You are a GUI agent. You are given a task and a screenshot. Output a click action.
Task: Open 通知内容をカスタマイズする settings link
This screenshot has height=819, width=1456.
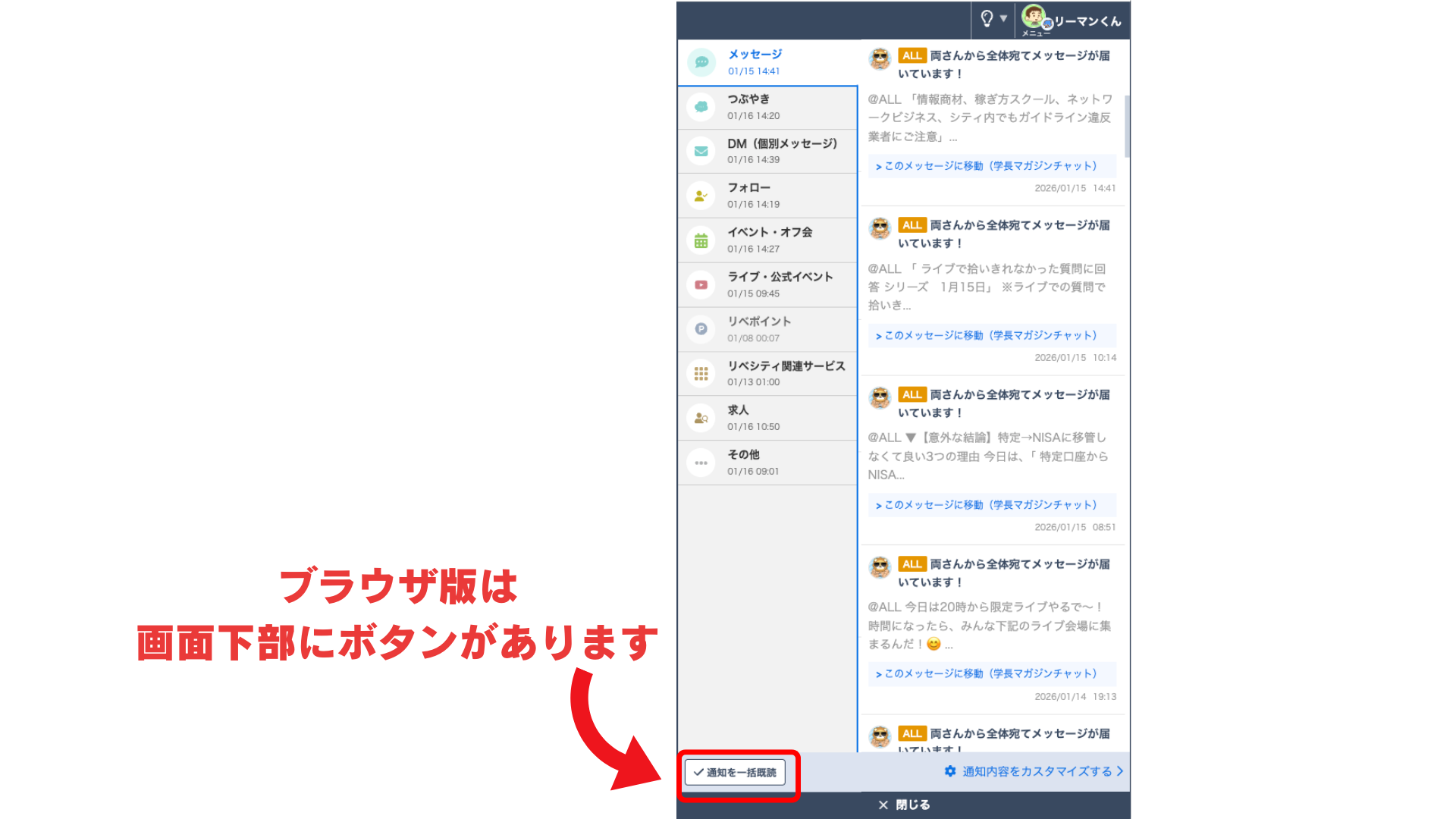click(x=1034, y=771)
